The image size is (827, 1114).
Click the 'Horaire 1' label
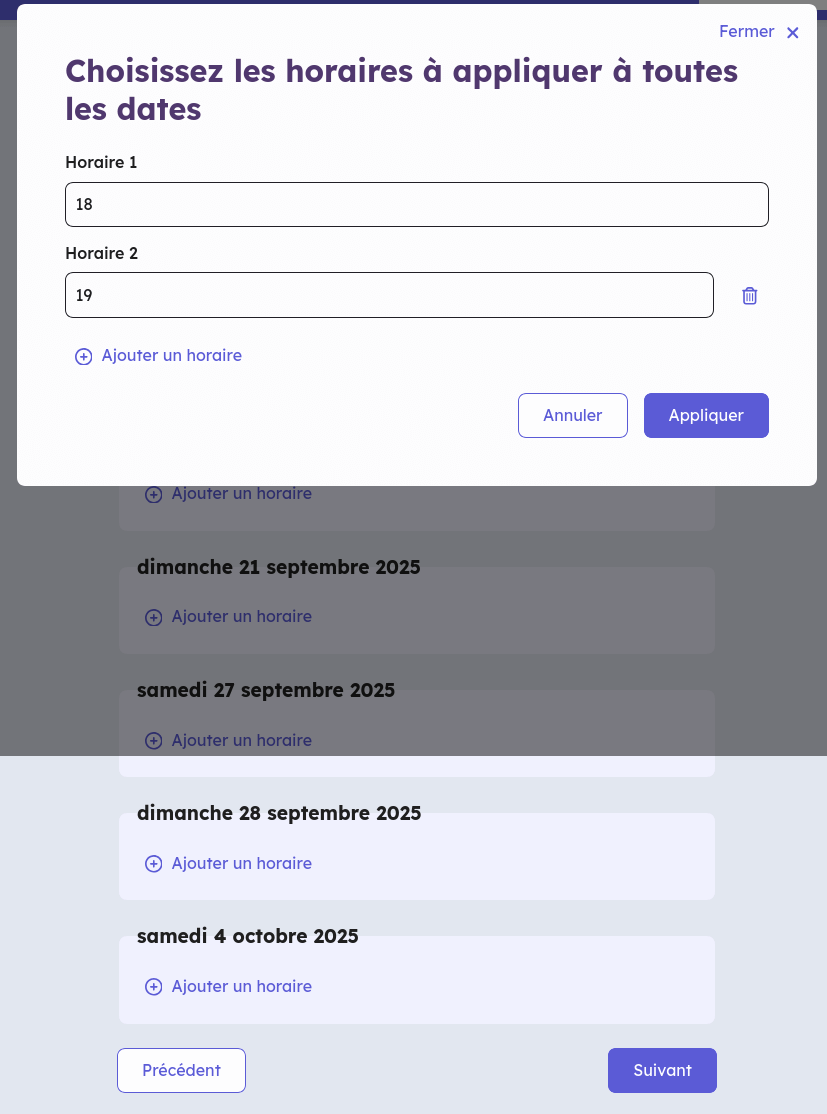pyautogui.click(x=101, y=162)
